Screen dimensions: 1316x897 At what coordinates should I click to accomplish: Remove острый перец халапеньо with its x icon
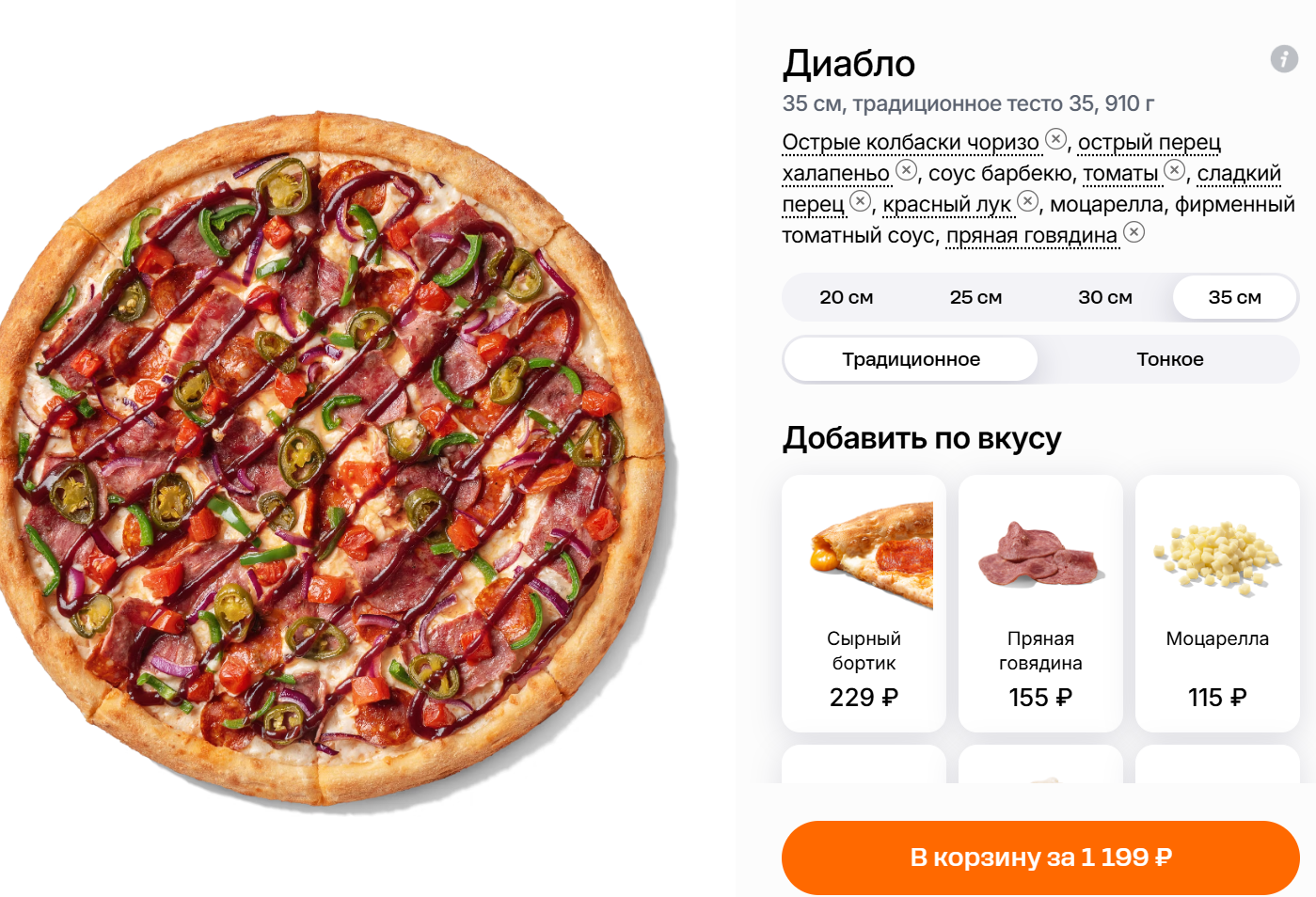tap(906, 170)
